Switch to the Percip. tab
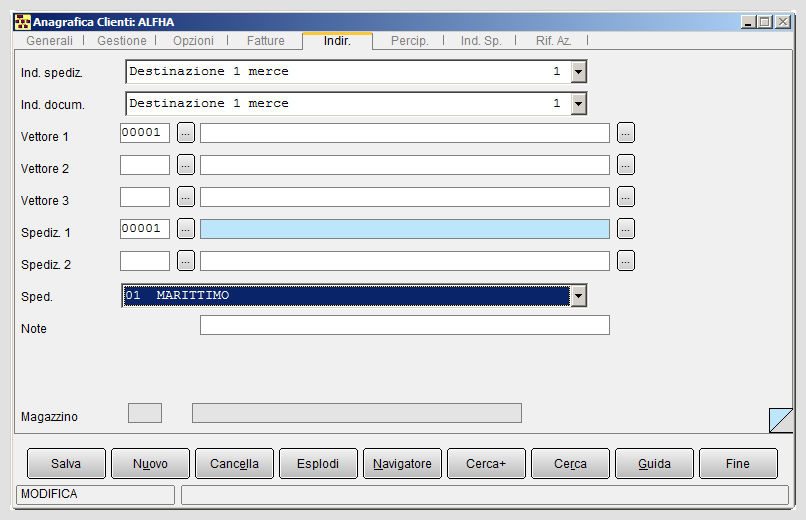The width and height of the screenshot is (806, 520). click(x=410, y=41)
